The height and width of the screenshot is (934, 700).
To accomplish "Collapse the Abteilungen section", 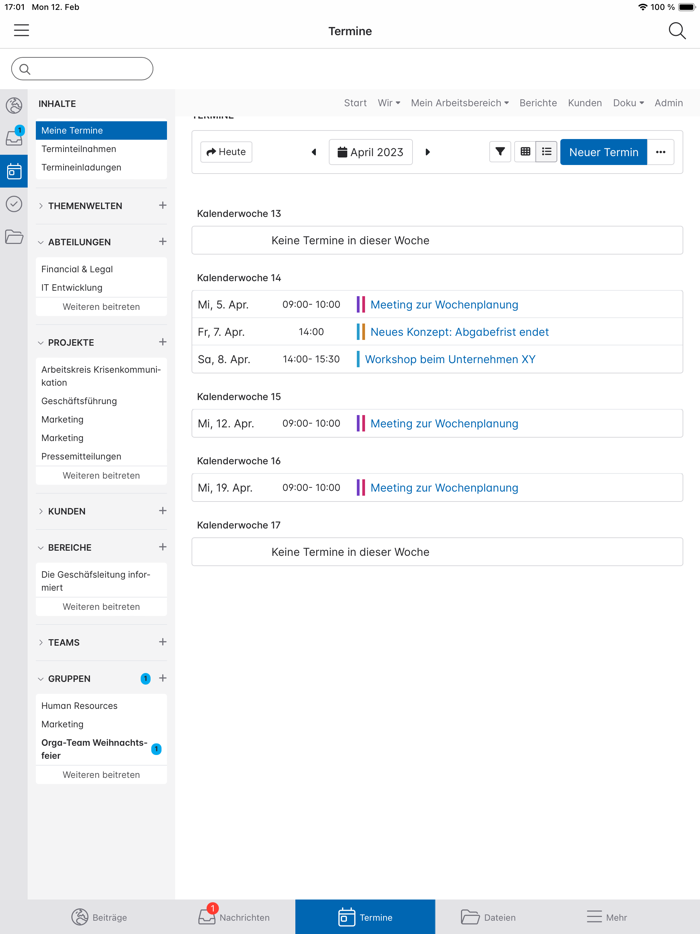I will 41,242.
